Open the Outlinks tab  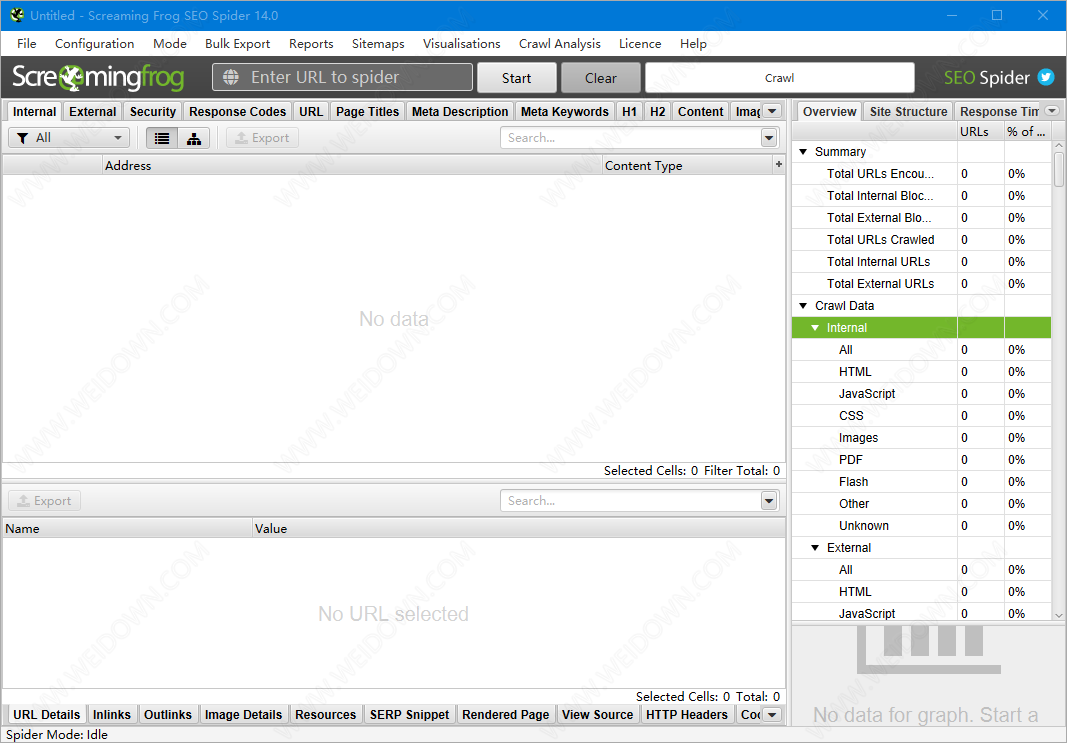167,714
